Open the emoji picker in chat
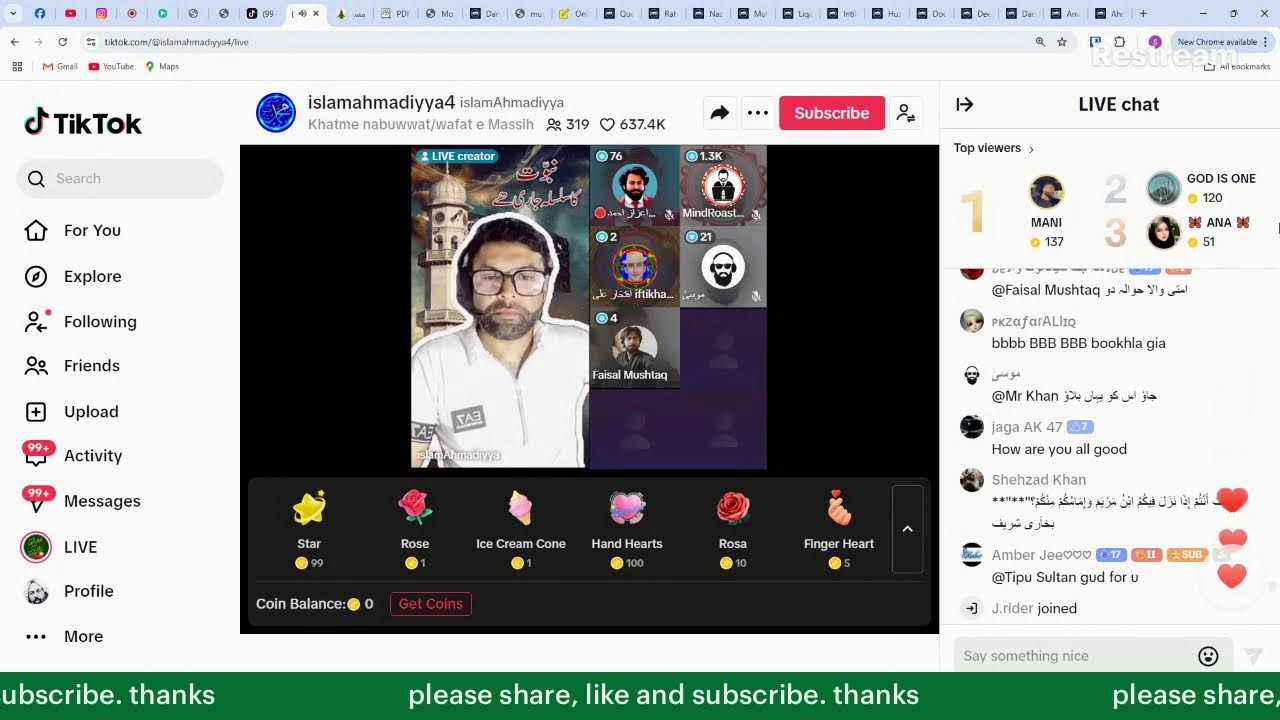1280x720 pixels. (x=1208, y=656)
